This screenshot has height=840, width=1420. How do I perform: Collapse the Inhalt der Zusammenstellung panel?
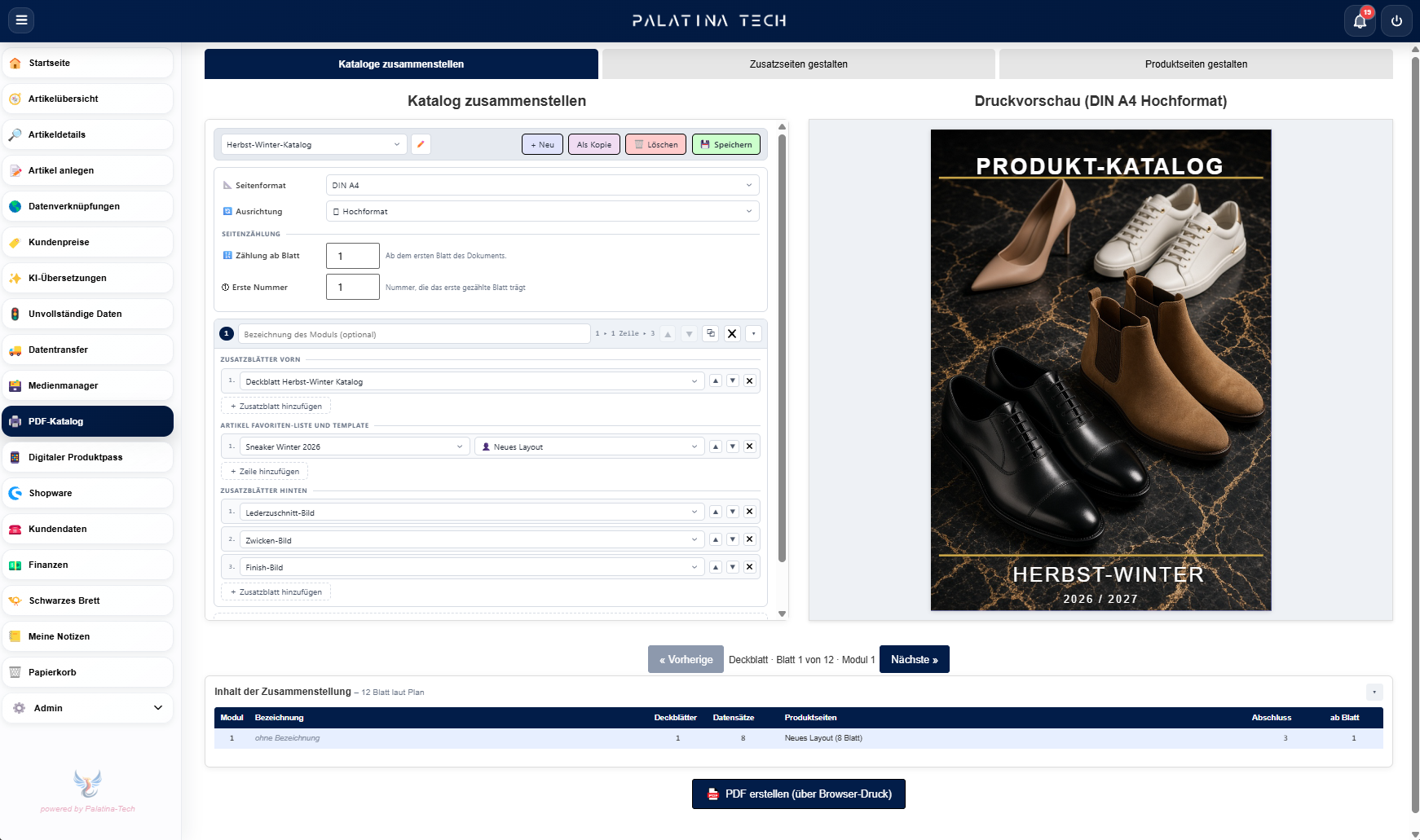[x=1374, y=692]
